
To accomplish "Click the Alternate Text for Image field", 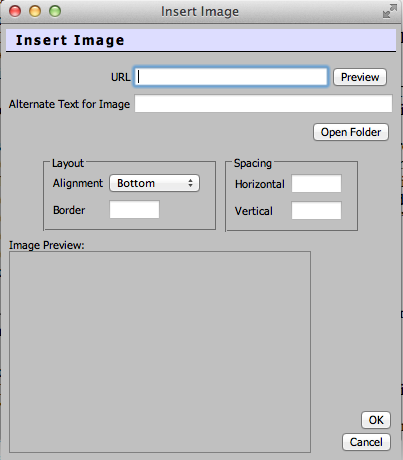I will pos(263,104).
